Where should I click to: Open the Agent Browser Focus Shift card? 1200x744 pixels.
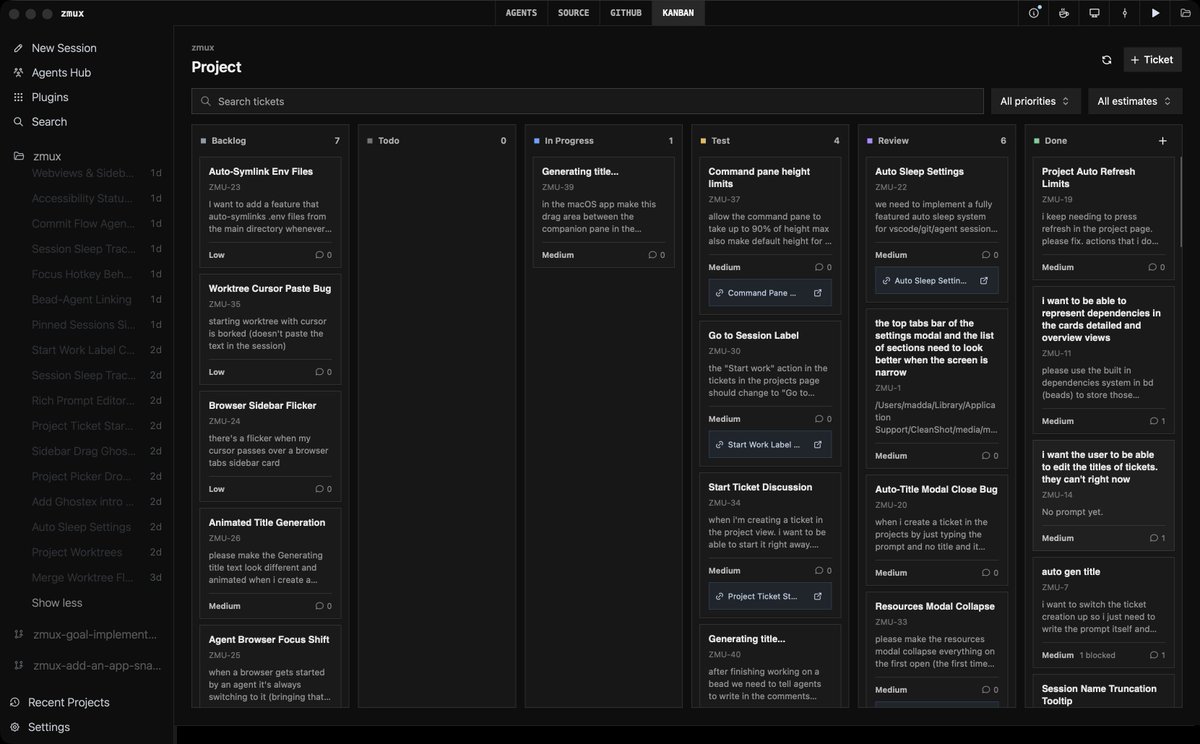click(270, 665)
